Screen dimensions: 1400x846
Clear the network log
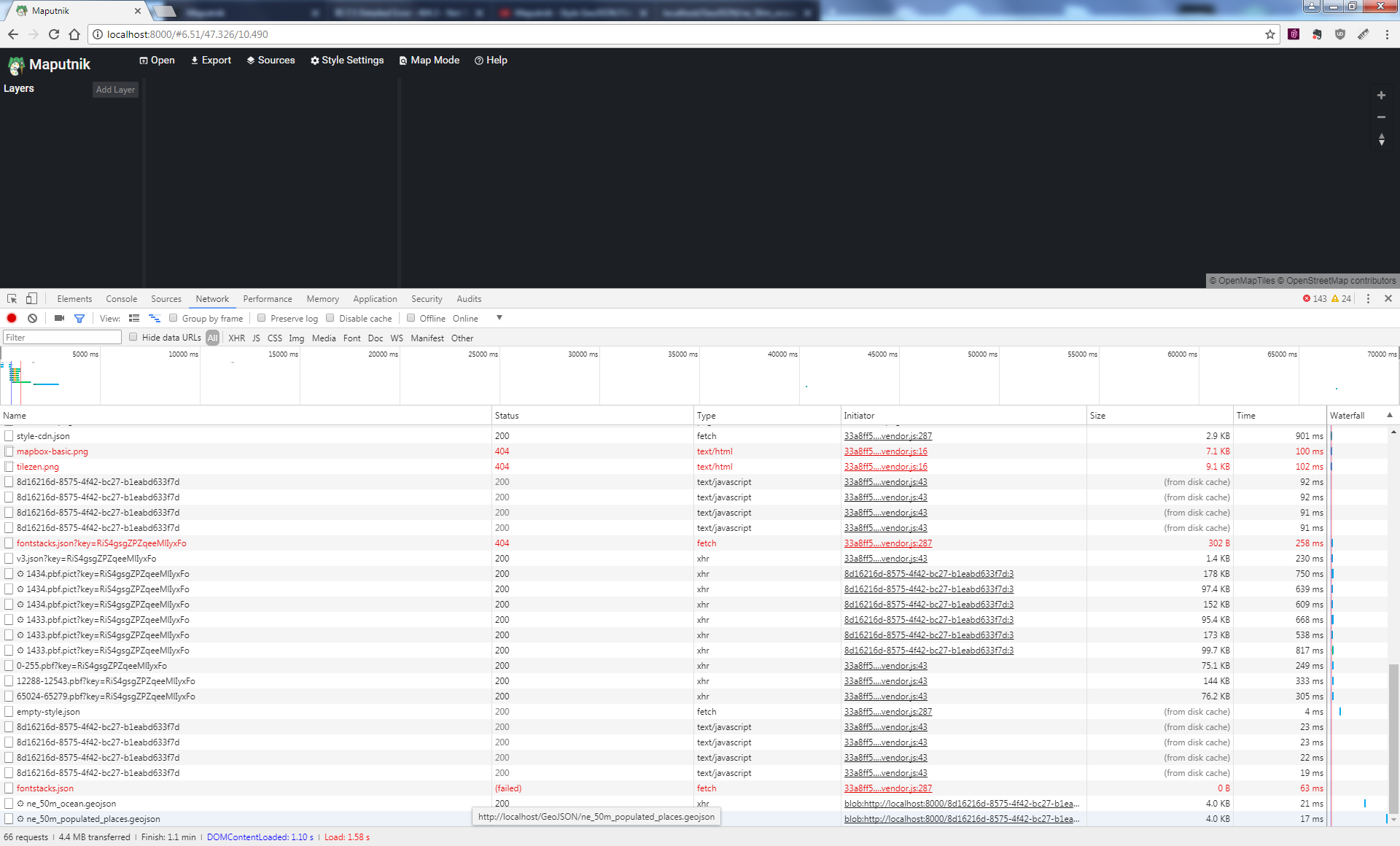(x=32, y=318)
